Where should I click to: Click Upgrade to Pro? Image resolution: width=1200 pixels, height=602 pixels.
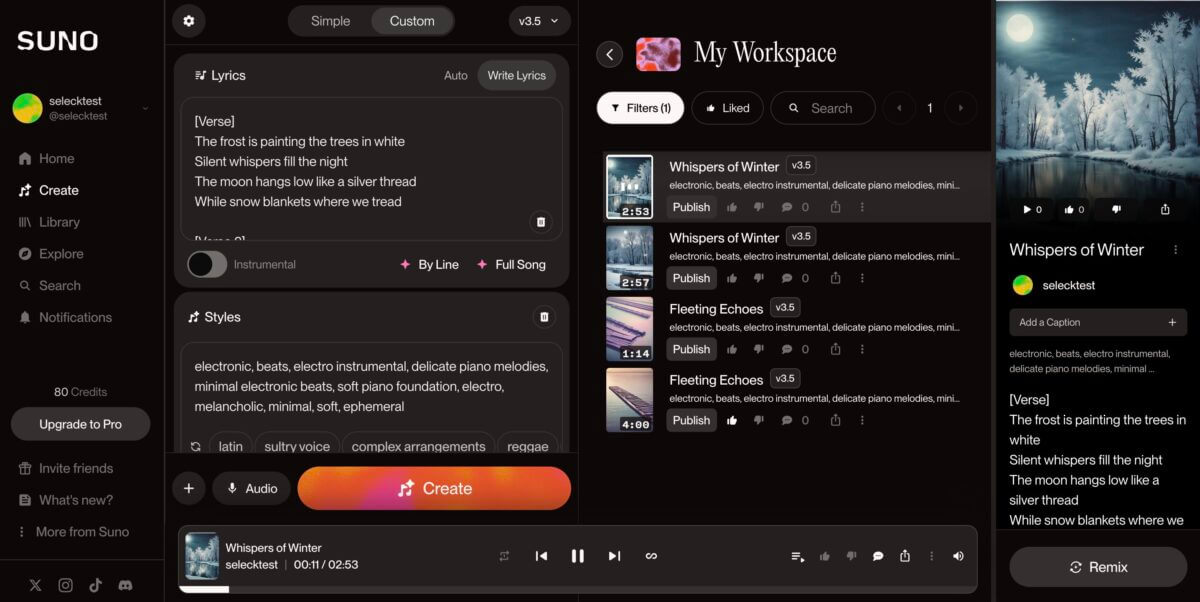click(x=80, y=424)
